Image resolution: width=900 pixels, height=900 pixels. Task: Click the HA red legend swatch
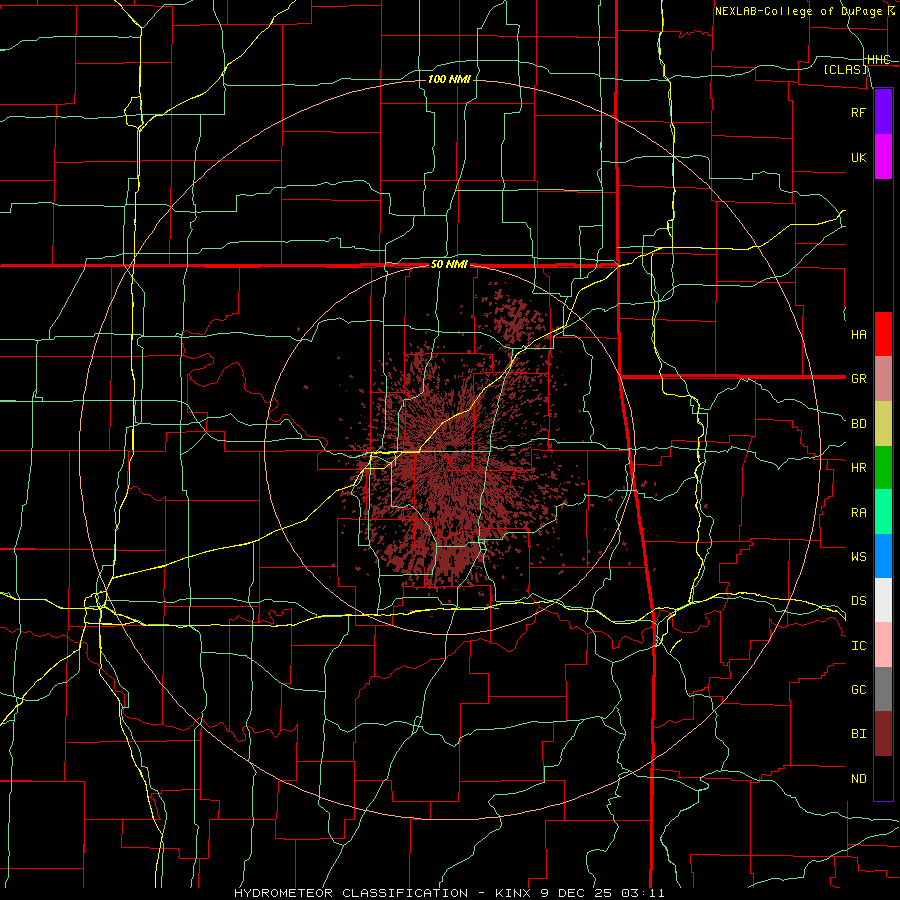click(x=883, y=334)
